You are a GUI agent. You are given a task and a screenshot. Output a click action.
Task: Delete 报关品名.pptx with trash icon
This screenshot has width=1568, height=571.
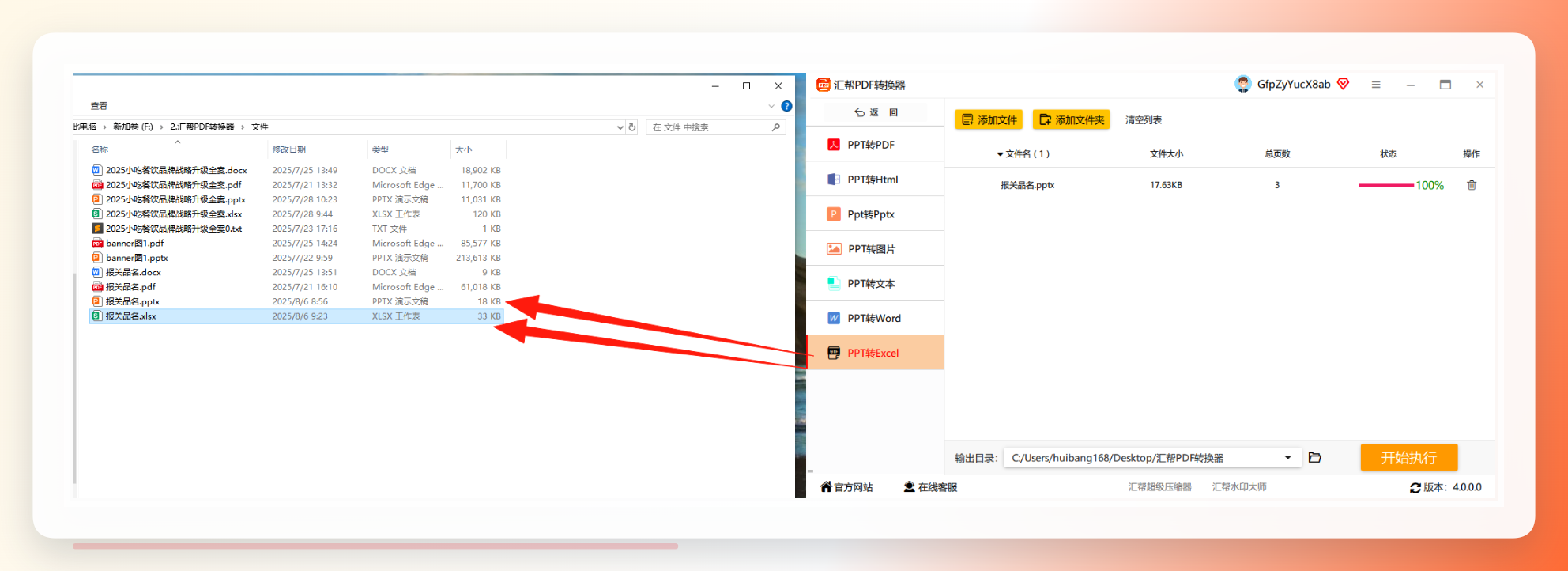(x=1472, y=185)
